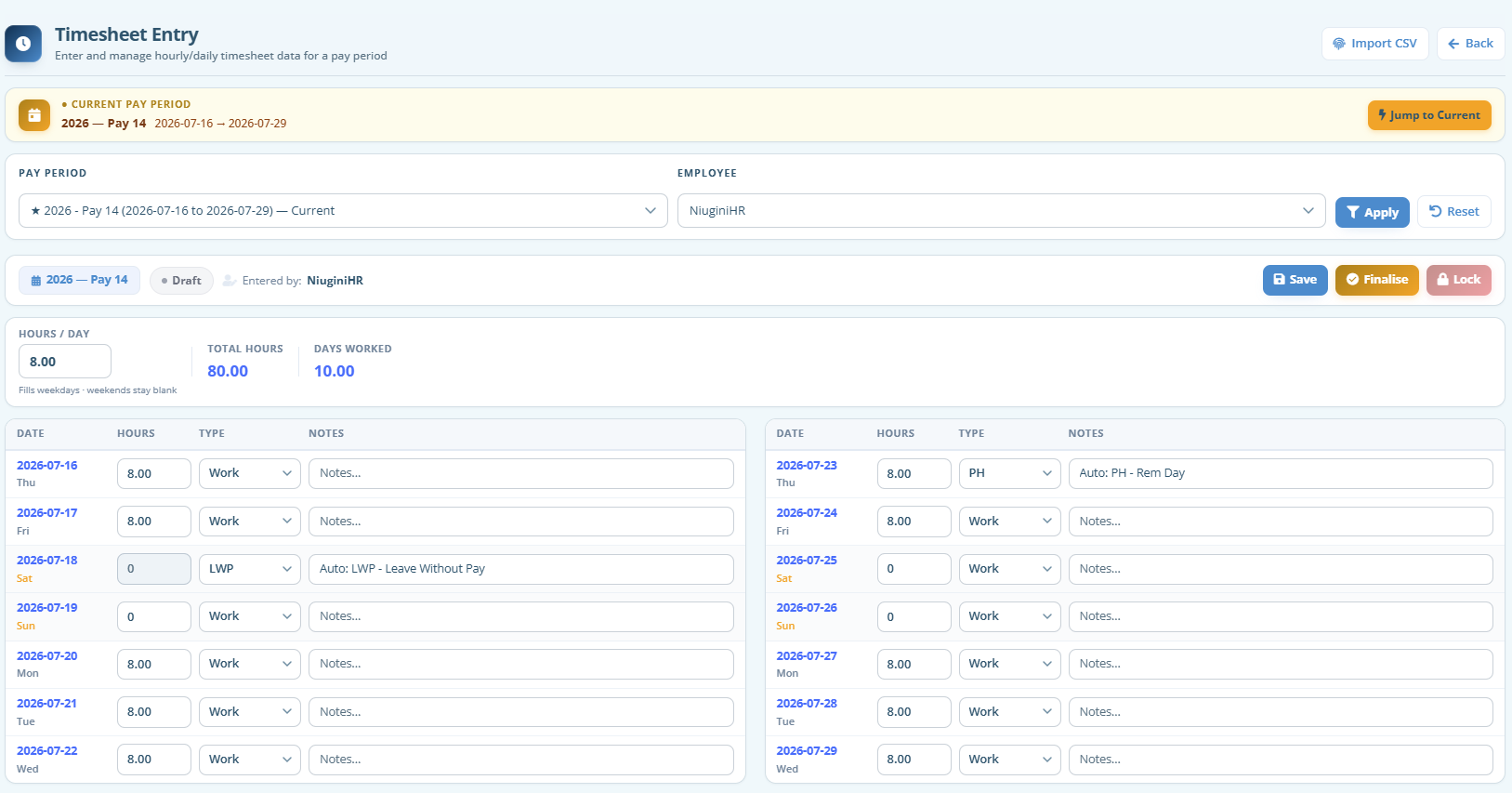The width and height of the screenshot is (1512, 793).
Task: Open Type dropdown for 2026-07-24
Action: (x=1010, y=522)
